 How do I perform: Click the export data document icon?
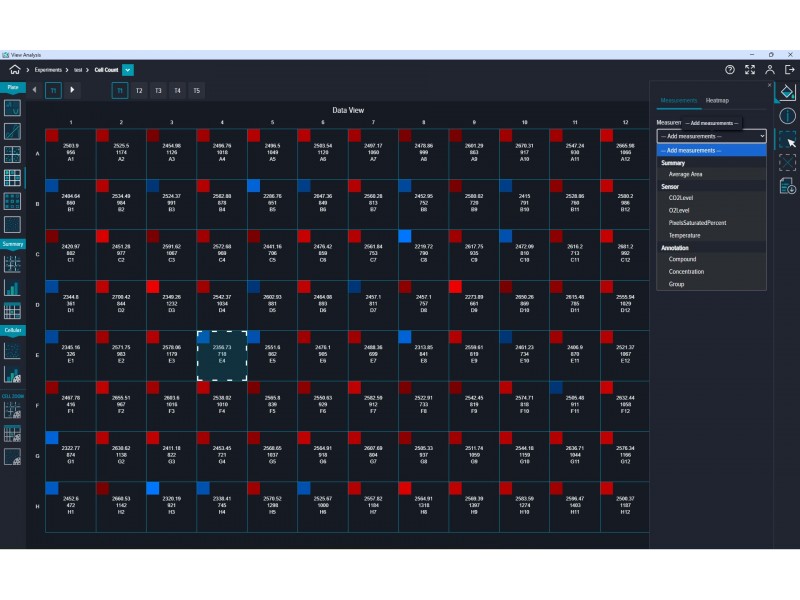click(787, 186)
